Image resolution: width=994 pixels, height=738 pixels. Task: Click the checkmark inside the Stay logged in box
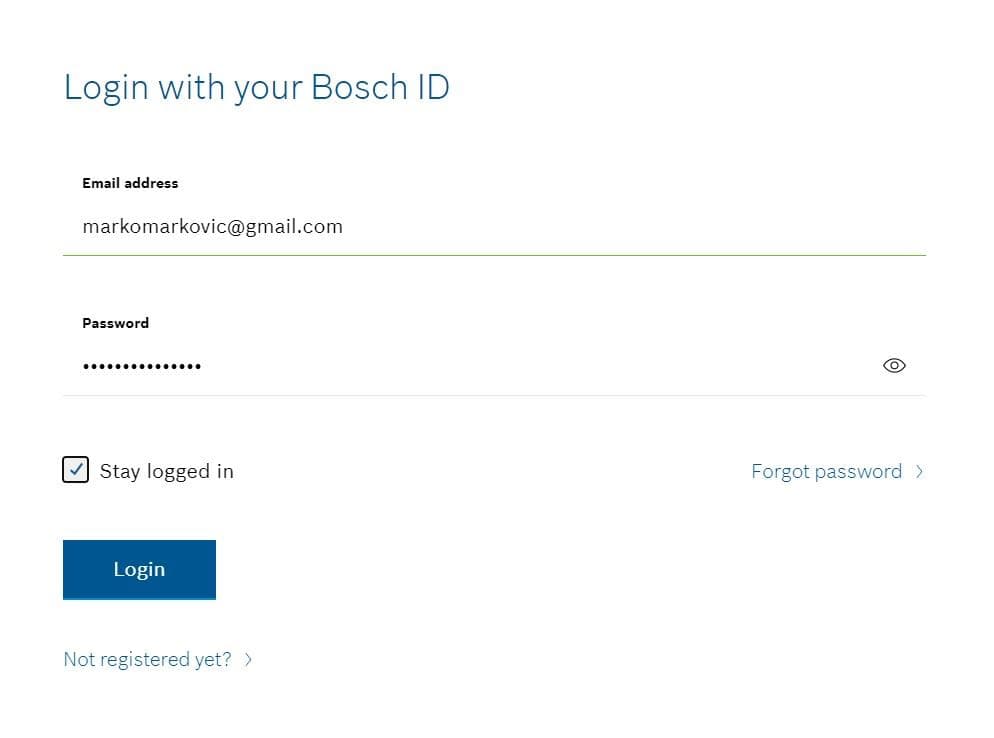coord(76,470)
